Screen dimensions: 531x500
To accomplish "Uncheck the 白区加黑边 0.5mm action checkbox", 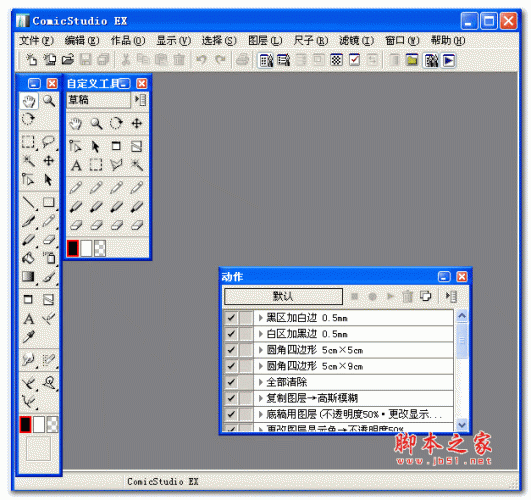I will (x=231, y=334).
